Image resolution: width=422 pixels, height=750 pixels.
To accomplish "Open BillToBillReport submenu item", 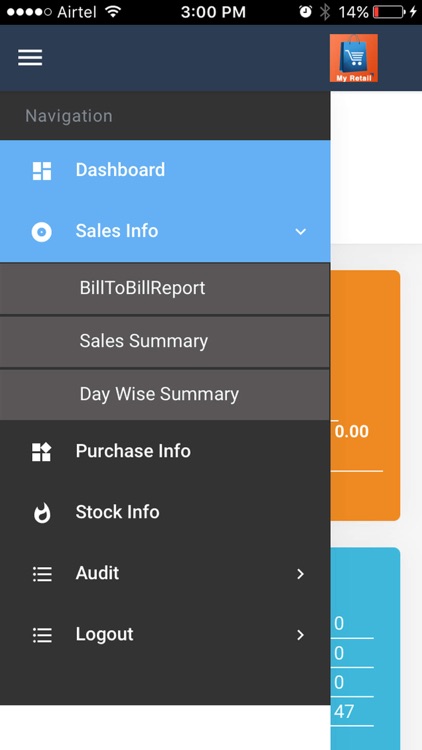I will pos(165,288).
